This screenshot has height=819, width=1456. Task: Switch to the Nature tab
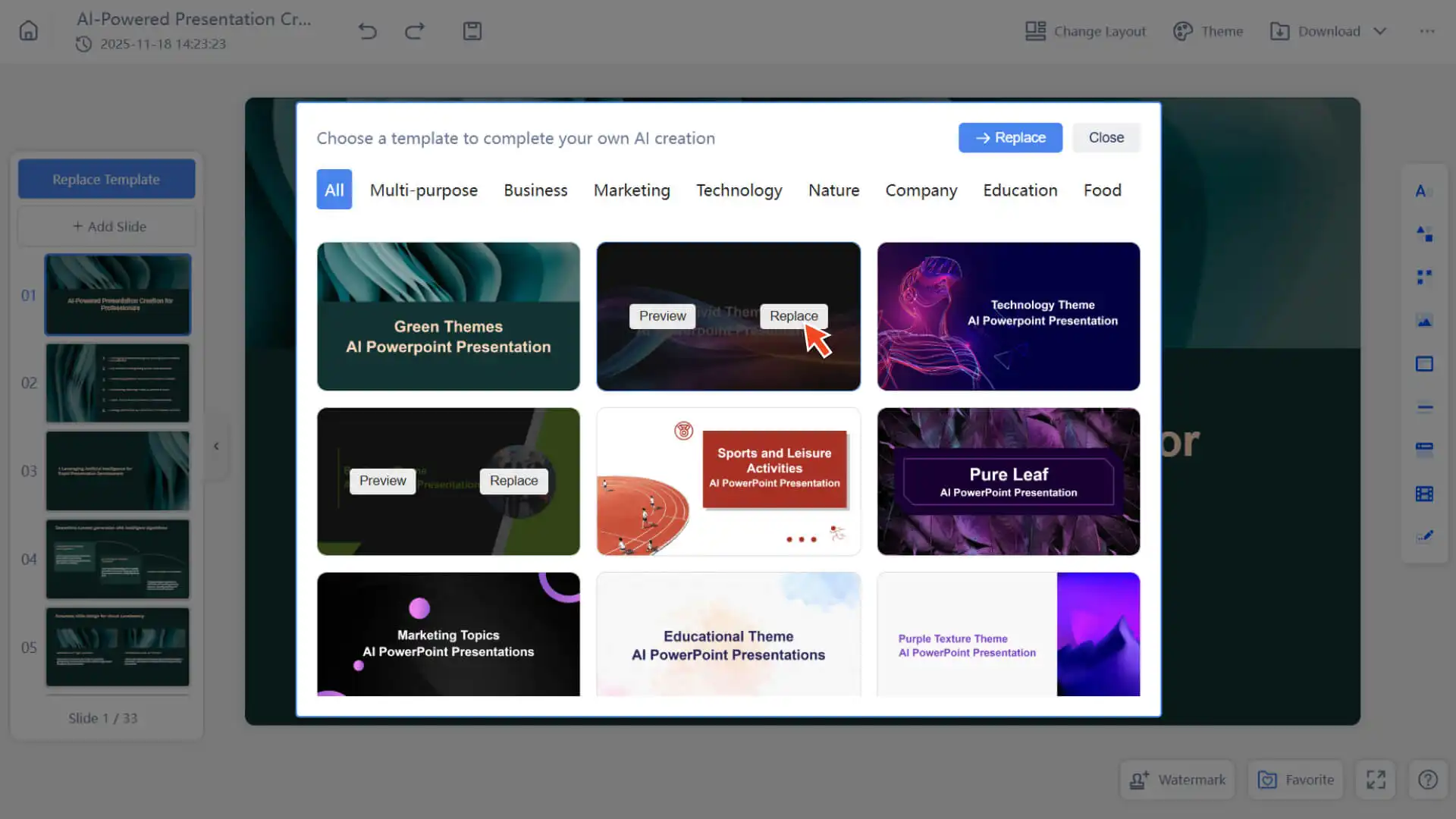click(x=833, y=190)
